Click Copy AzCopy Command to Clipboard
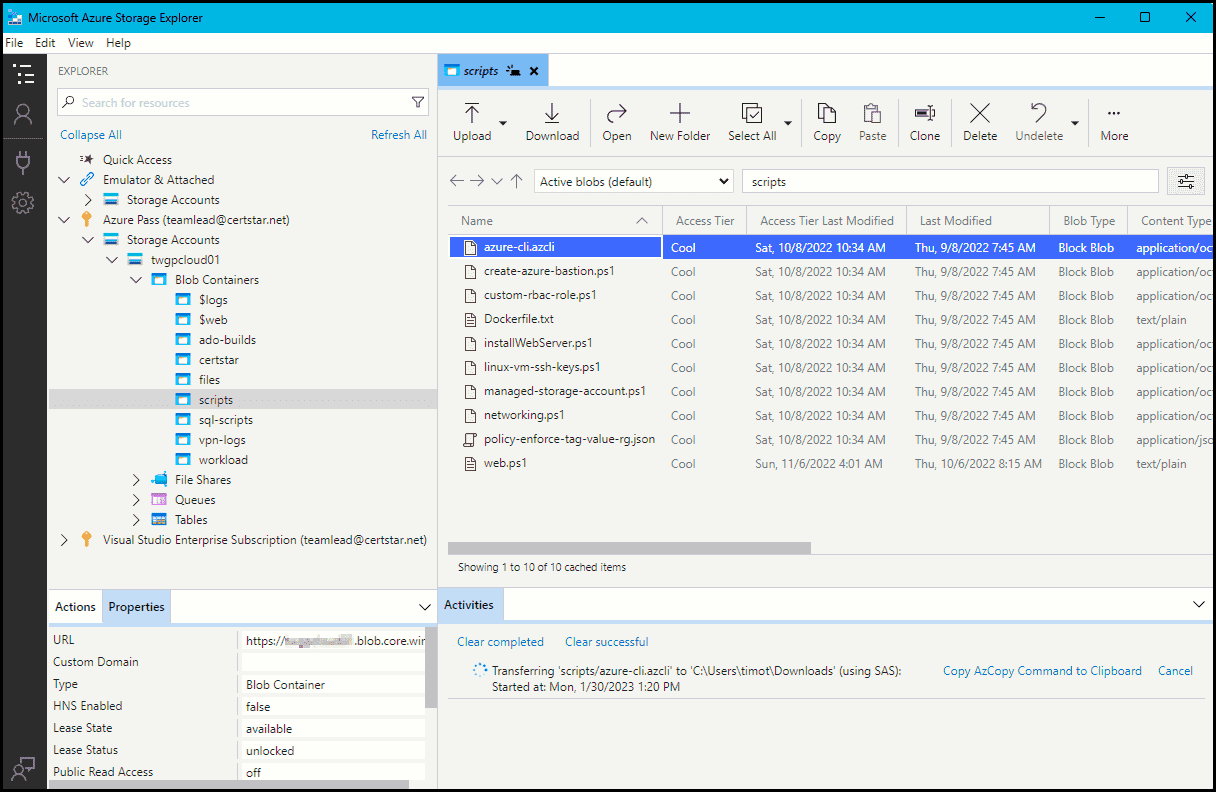The image size is (1216, 792). [x=1042, y=670]
